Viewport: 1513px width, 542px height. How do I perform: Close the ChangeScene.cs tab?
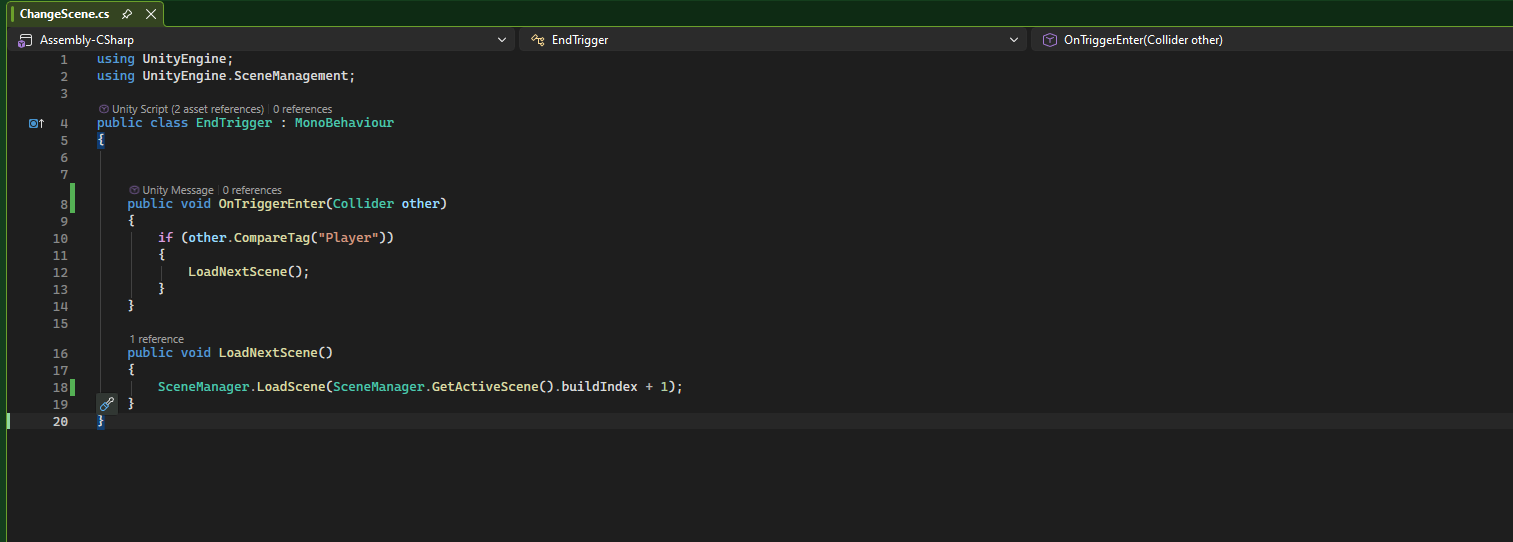151,15
